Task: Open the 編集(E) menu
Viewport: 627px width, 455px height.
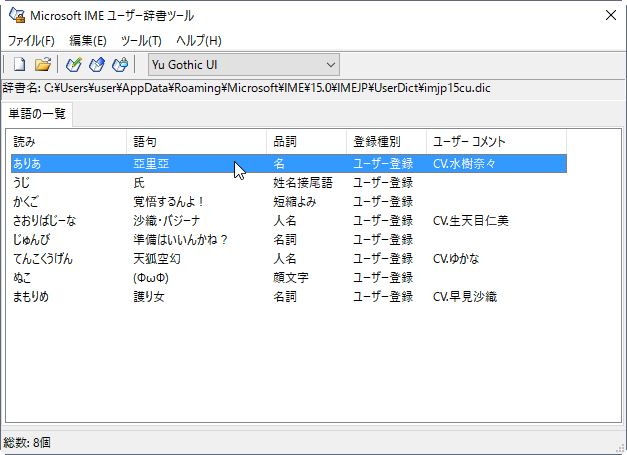Action: tap(88, 40)
